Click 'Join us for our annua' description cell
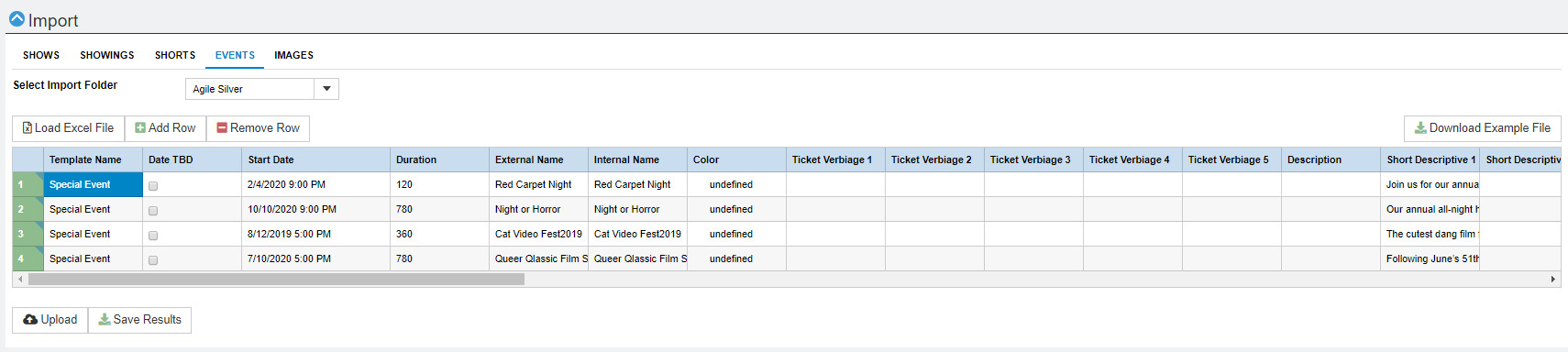 [1430, 184]
